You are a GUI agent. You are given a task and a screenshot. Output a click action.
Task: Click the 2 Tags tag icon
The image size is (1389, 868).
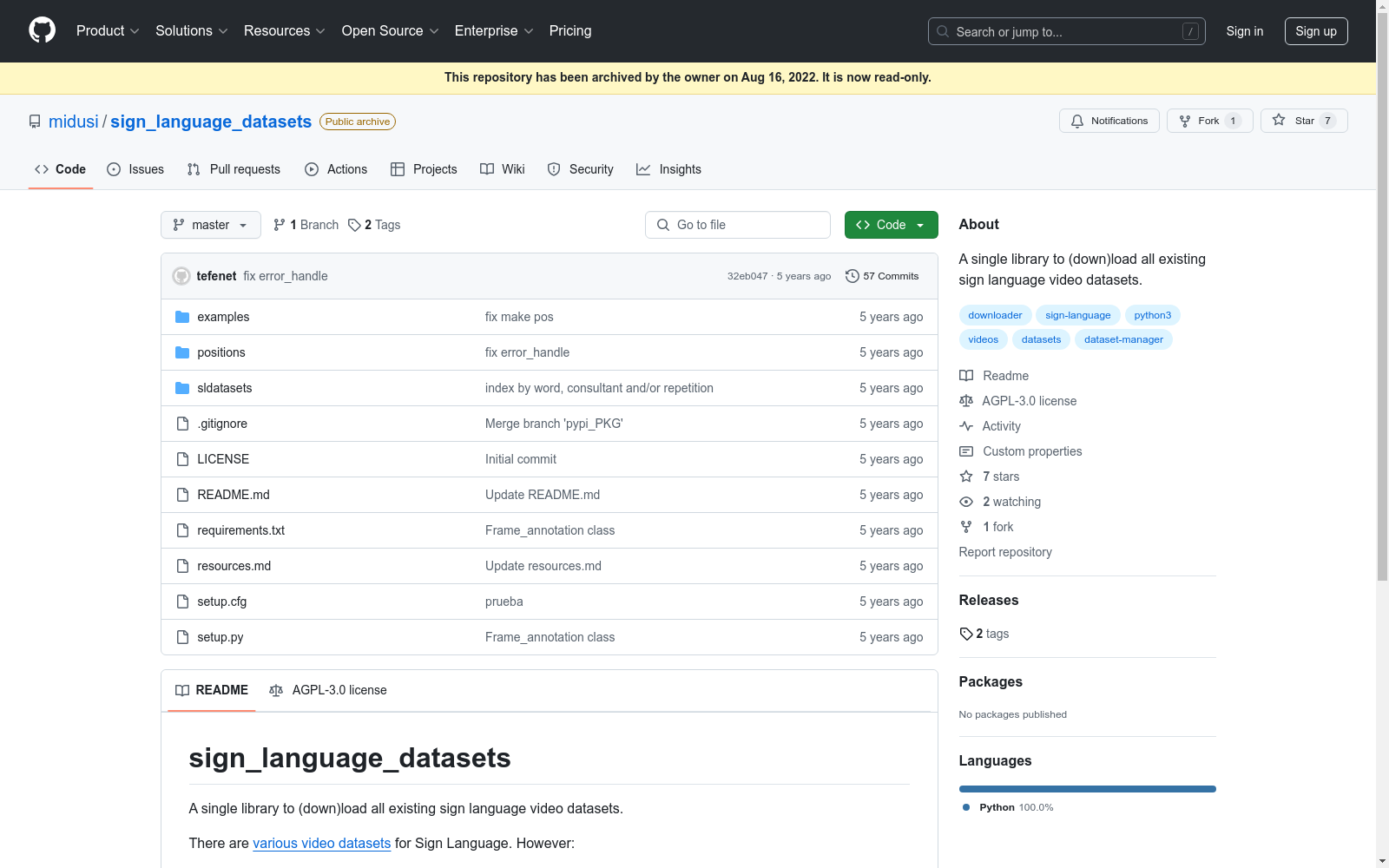[354, 225]
